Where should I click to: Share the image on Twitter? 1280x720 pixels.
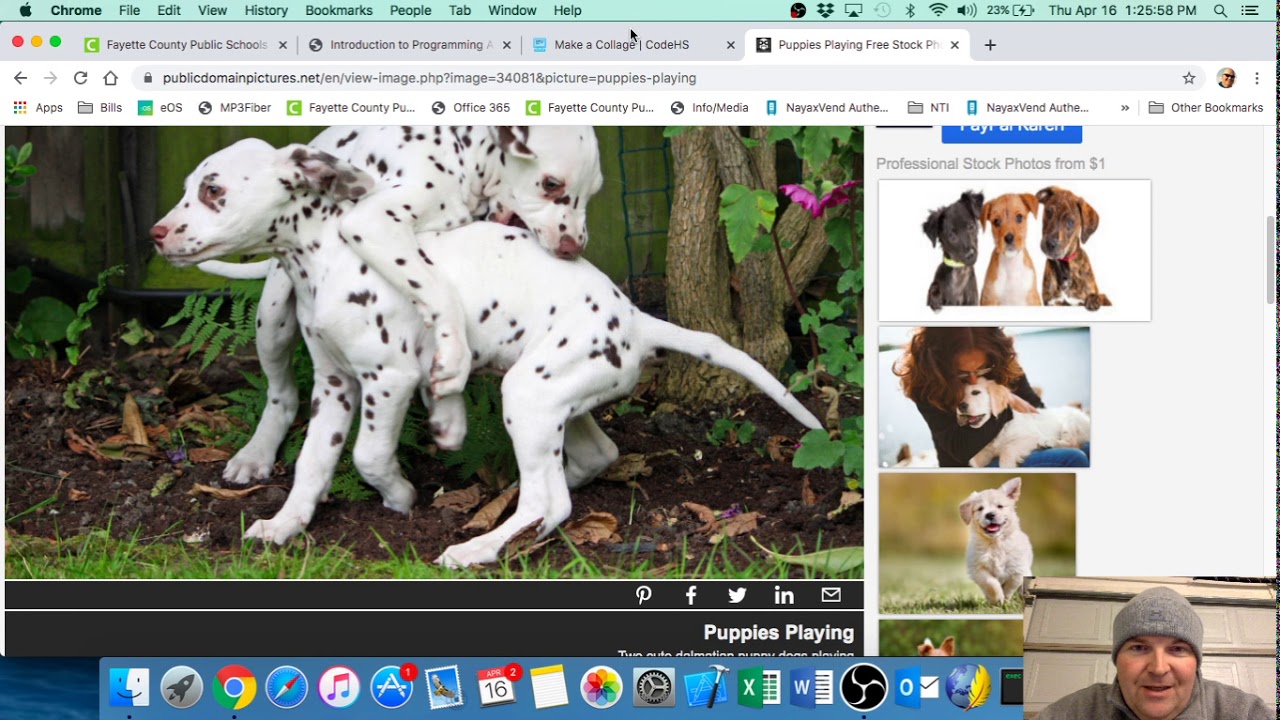click(x=737, y=596)
